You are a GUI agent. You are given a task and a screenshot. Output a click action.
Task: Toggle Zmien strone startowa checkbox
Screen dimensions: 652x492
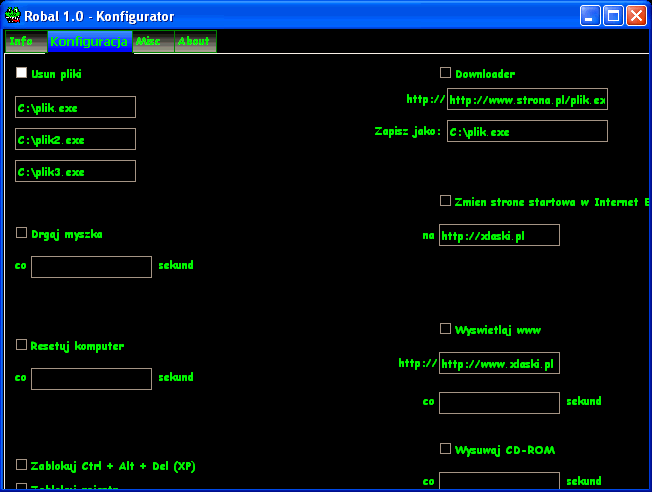pyautogui.click(x=446, y=201)
